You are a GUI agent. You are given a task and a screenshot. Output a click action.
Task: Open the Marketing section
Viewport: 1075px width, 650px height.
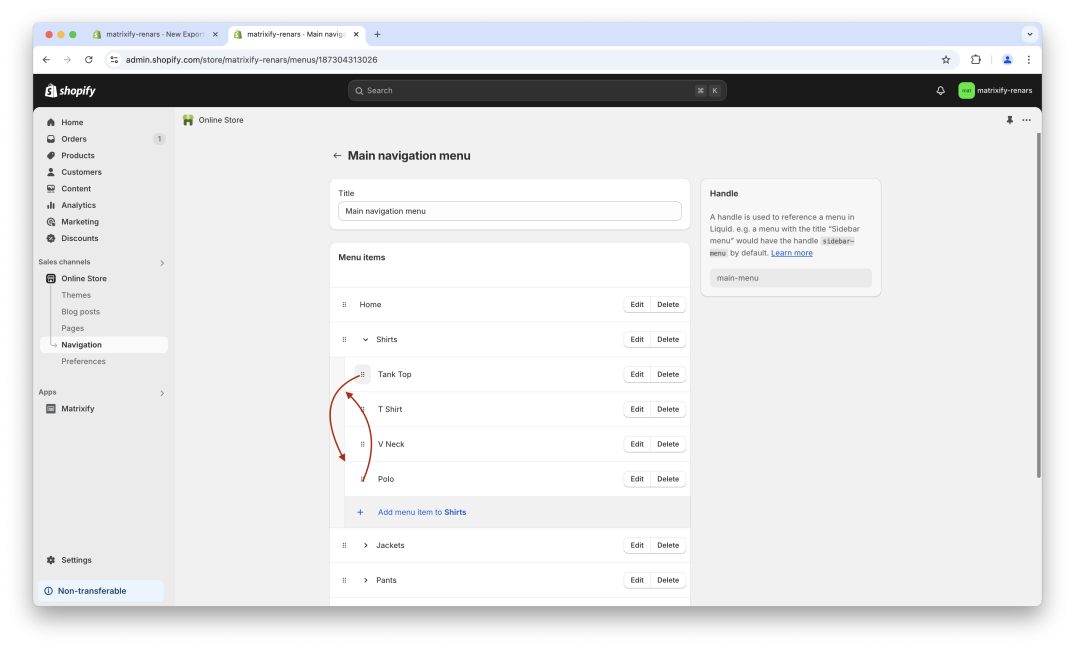tap(79, 221)
